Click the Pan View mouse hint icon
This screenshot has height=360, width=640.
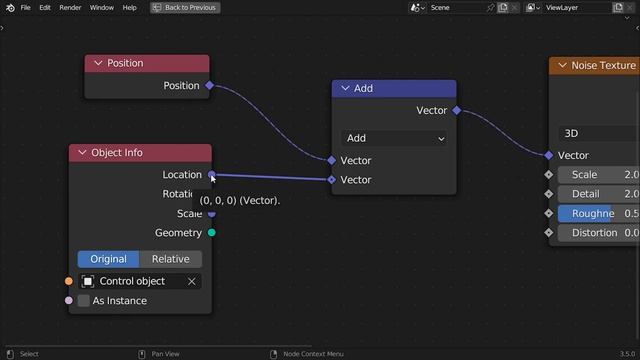point(142,354)
